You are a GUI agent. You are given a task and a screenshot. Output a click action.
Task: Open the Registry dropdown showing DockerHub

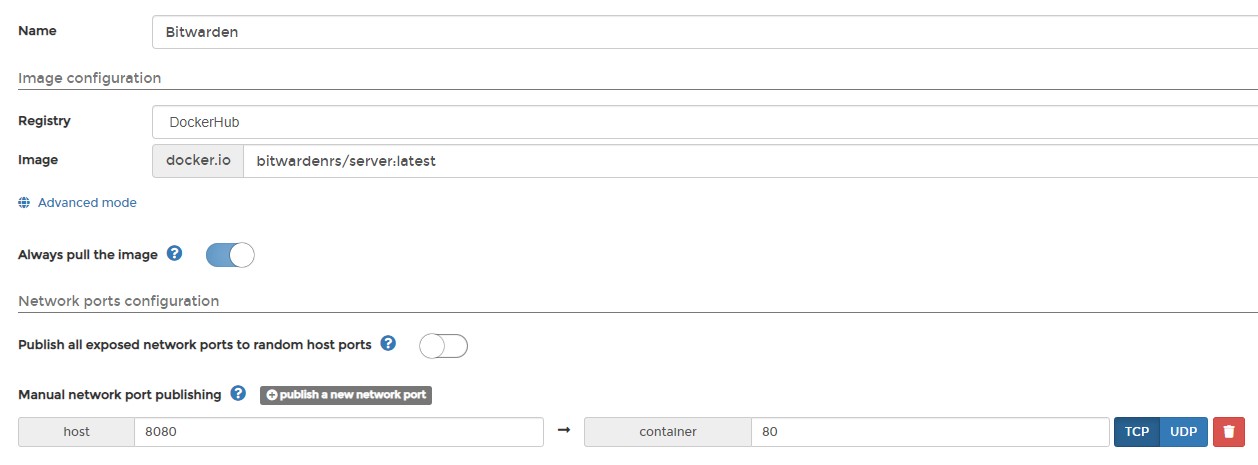(705, 122)
